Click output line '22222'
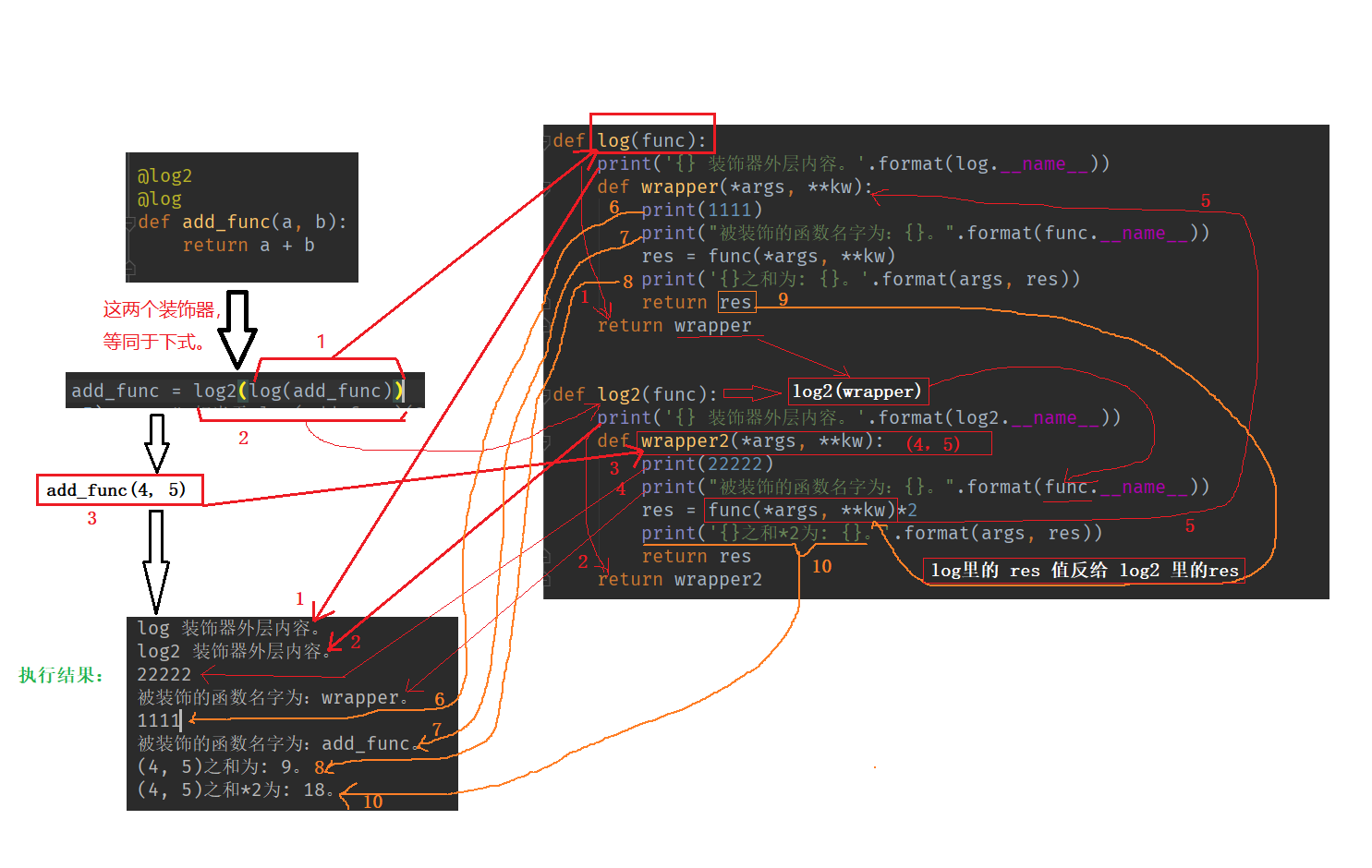 pos(164,674)
